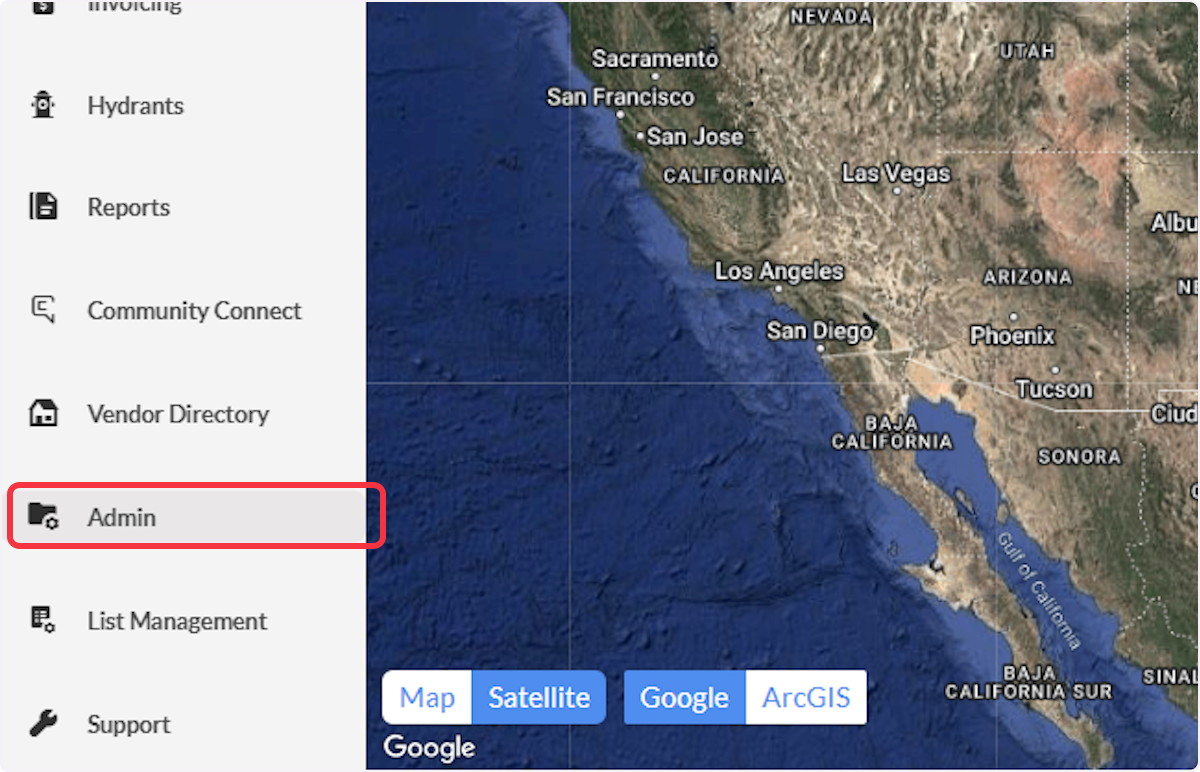Image resolution: width=1200 pixels, height=772 pixels.
Task: Open the Admin menu item
Action: pos(196,517)
